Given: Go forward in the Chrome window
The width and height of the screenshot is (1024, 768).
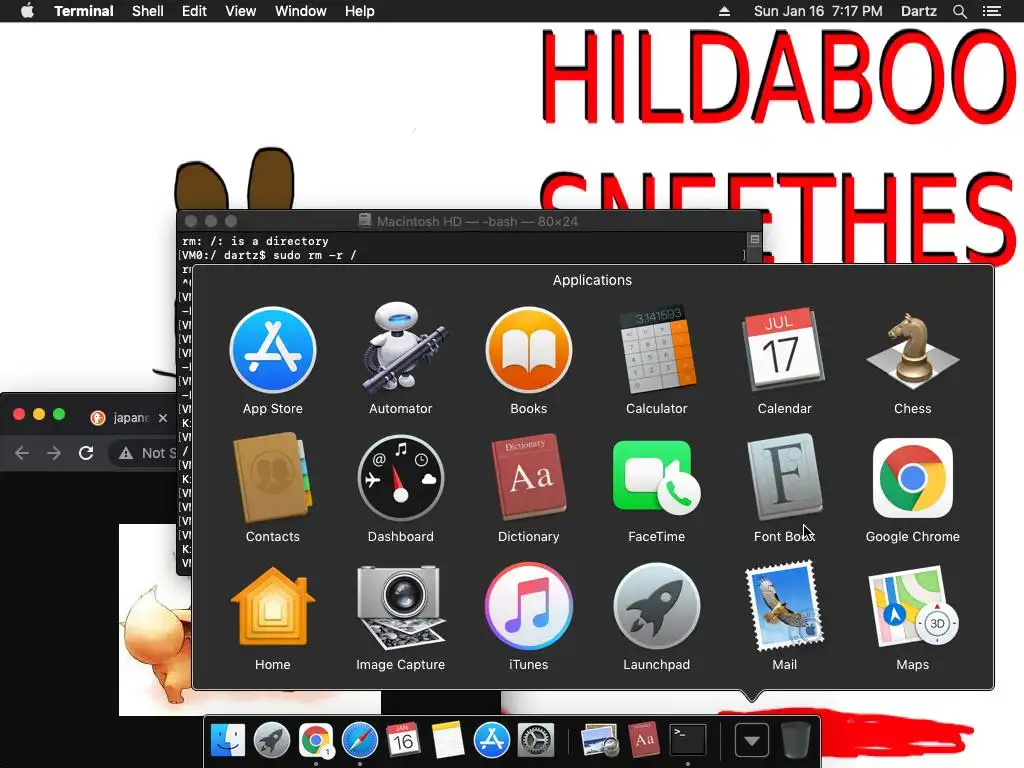Looking at the screenshot, I should (54, 453).
